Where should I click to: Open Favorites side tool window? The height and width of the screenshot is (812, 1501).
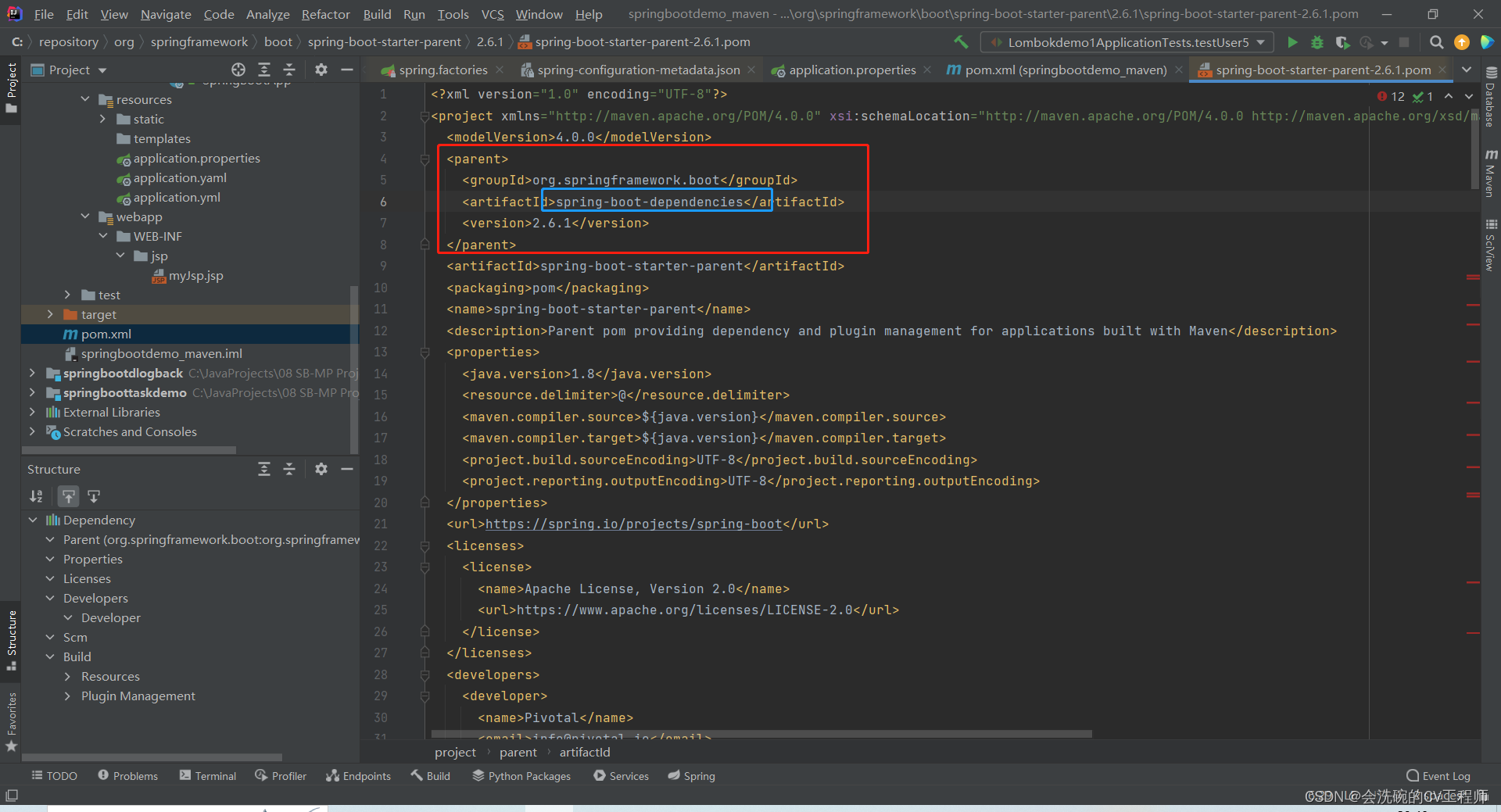(x=11, y=721)
